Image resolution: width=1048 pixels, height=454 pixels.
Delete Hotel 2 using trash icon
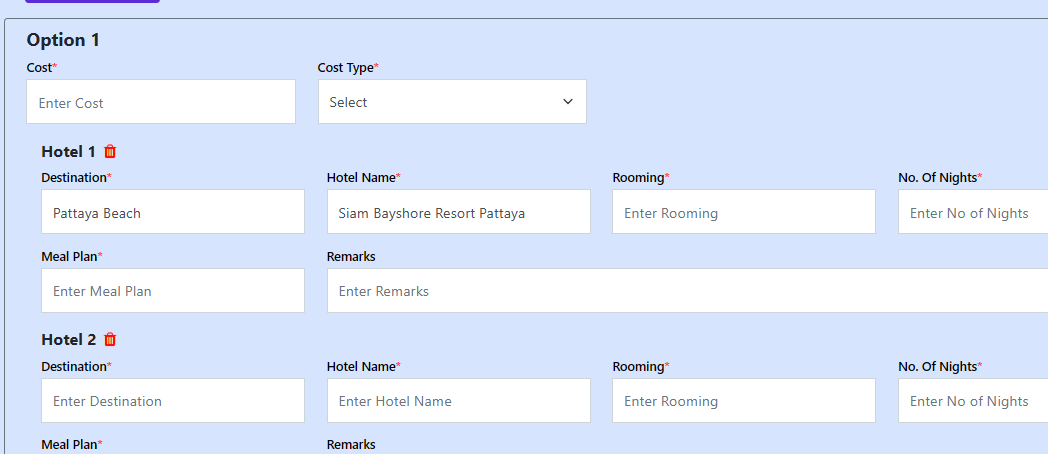tap(110, 340)
